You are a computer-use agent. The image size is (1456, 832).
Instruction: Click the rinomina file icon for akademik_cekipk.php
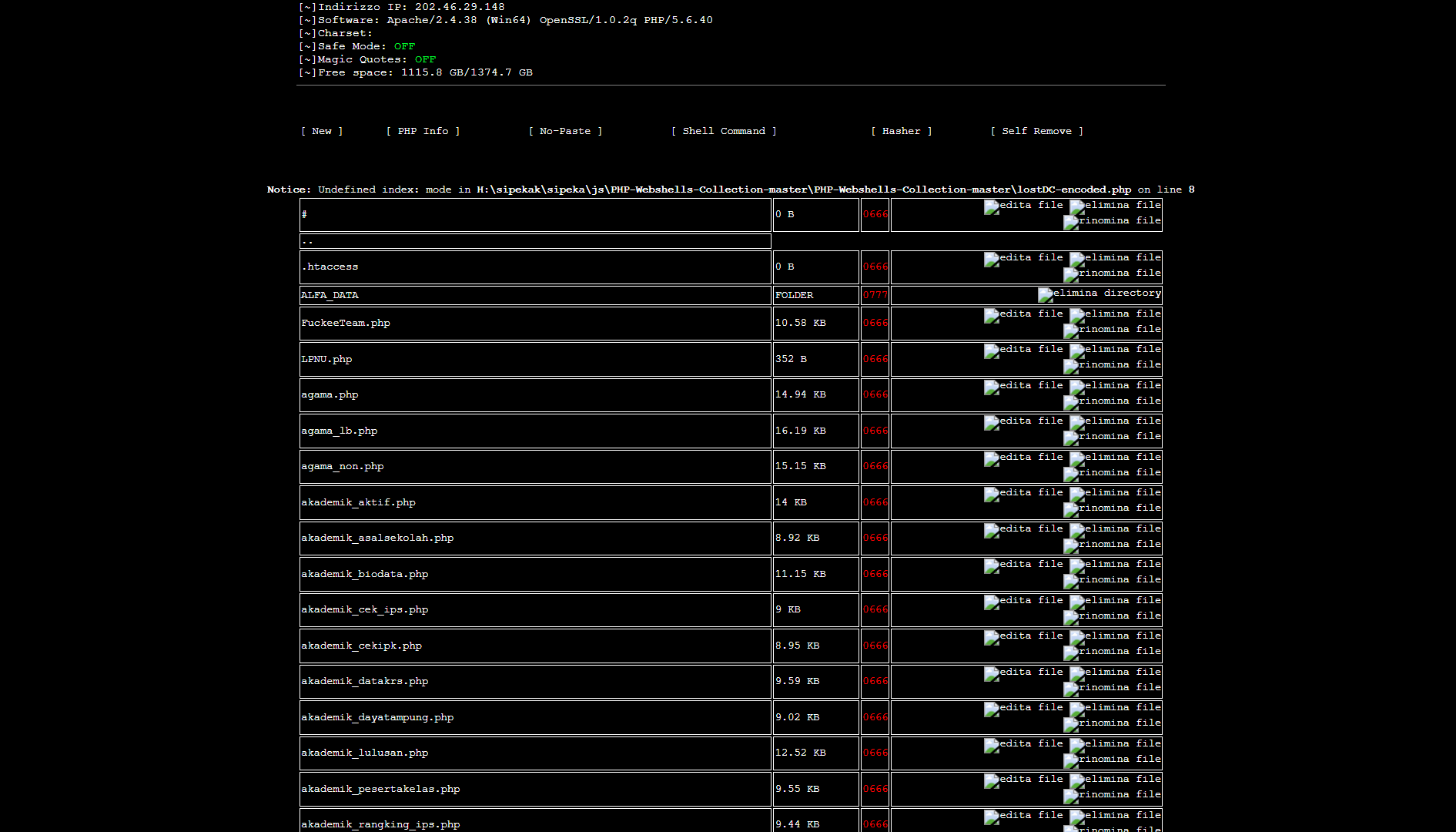tap(1112, 652)
